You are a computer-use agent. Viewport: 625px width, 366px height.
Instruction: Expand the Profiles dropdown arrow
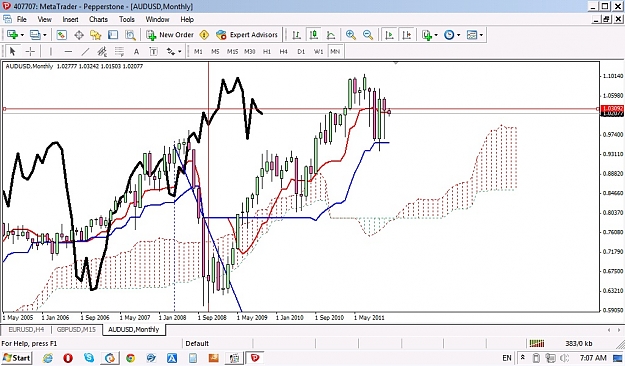pyautogui.click(x=45, y=35)
